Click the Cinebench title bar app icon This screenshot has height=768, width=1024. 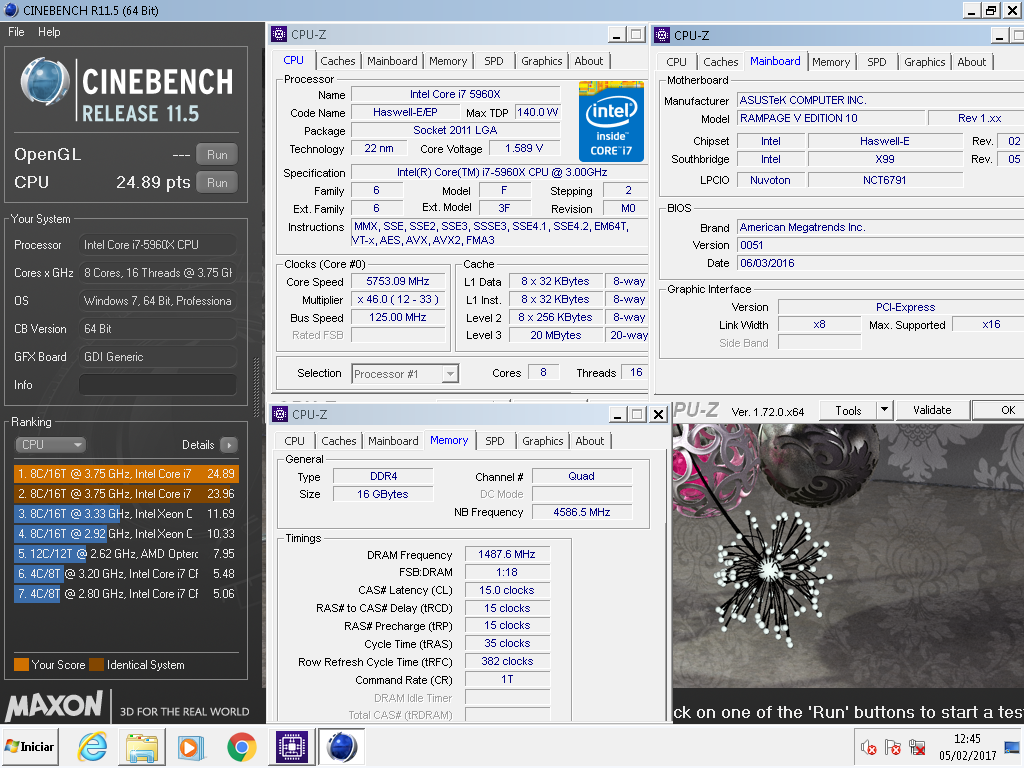tap(11, 10)
